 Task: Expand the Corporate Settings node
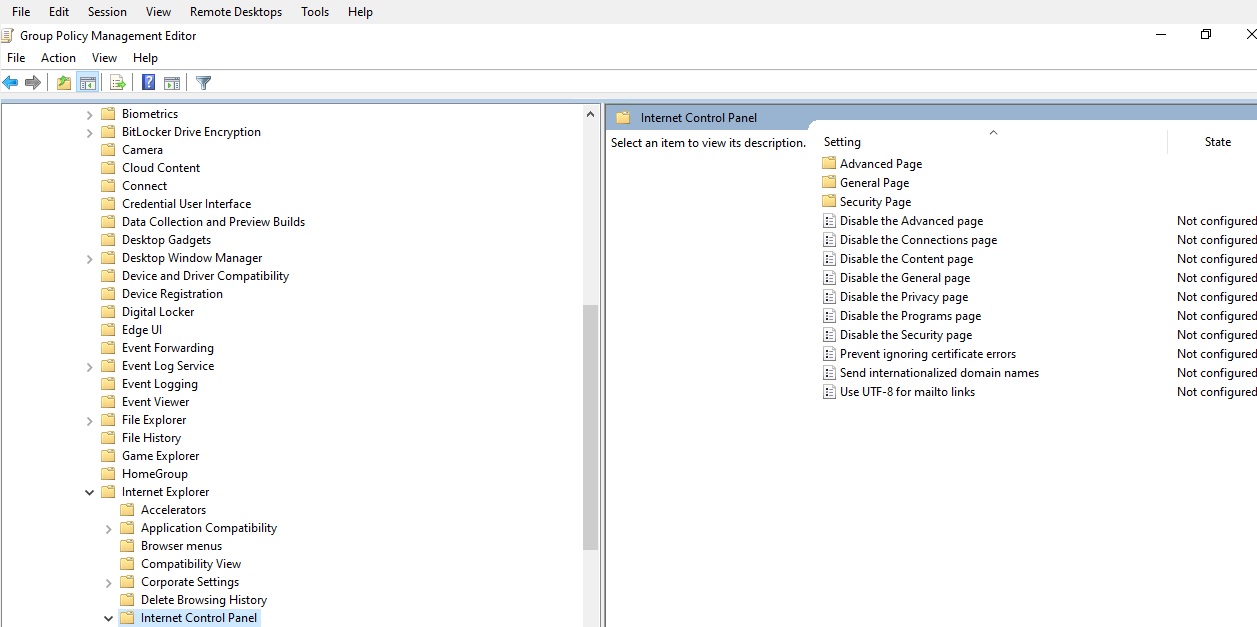(x=108, y=582)
